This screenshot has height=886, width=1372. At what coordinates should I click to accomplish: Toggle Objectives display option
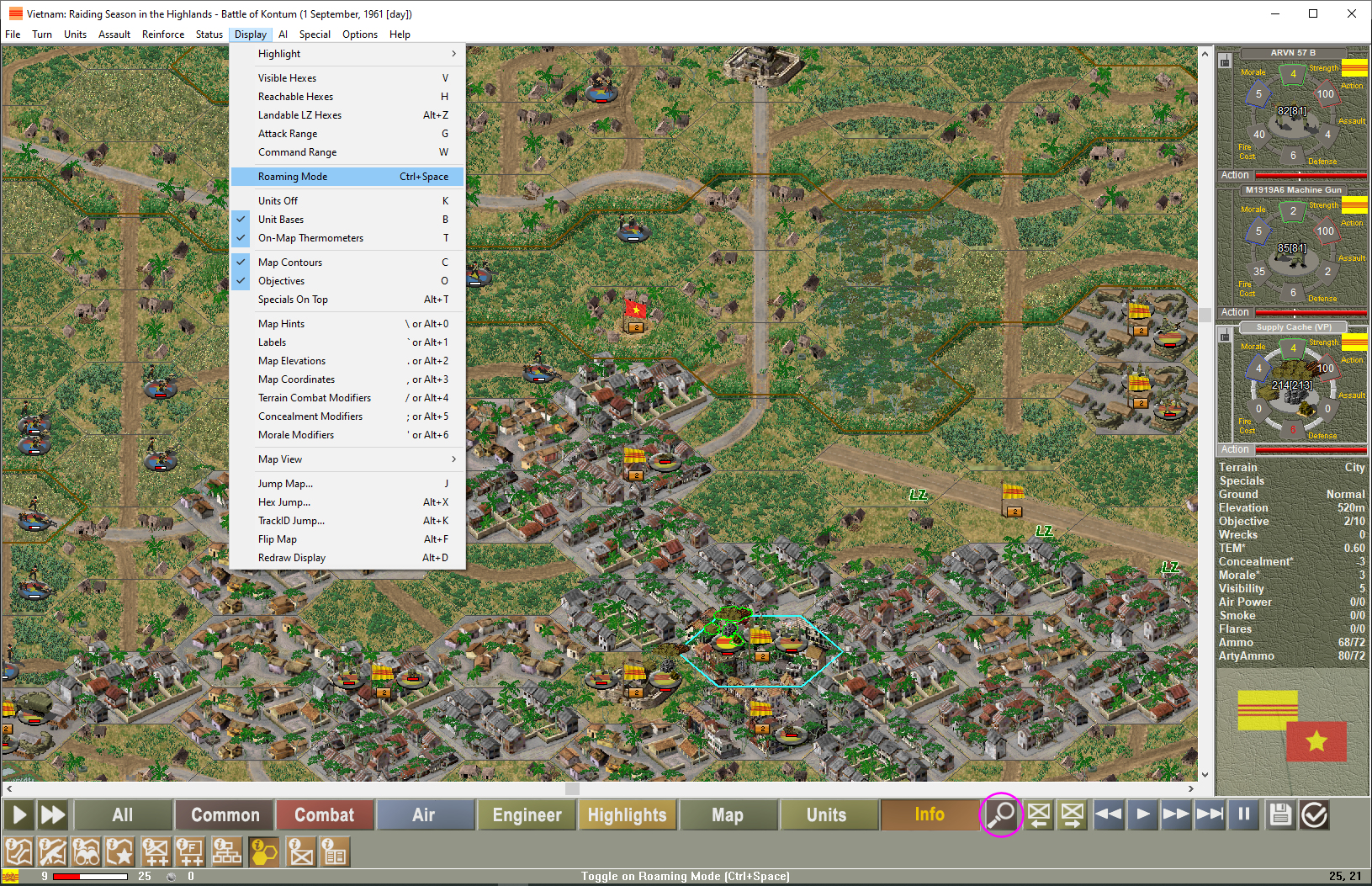click(x=347, y=281)
